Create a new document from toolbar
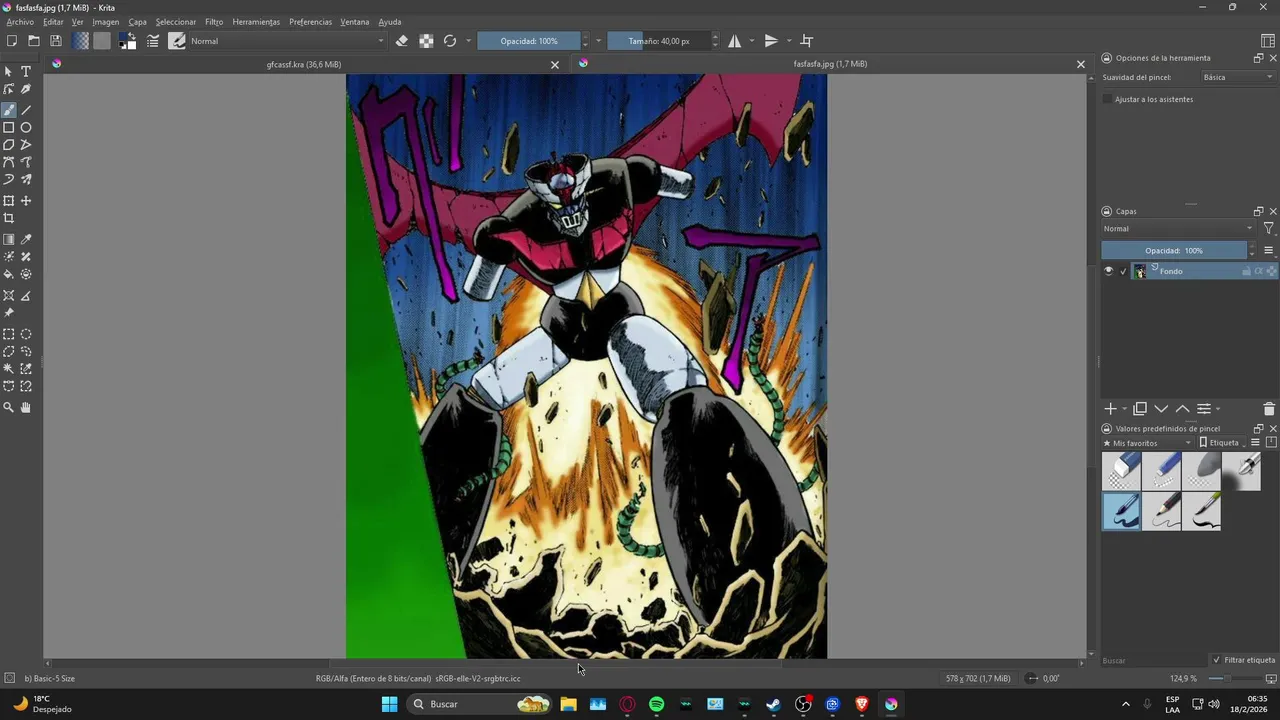This screenshot has height=720, width=1280. point(12,41)
